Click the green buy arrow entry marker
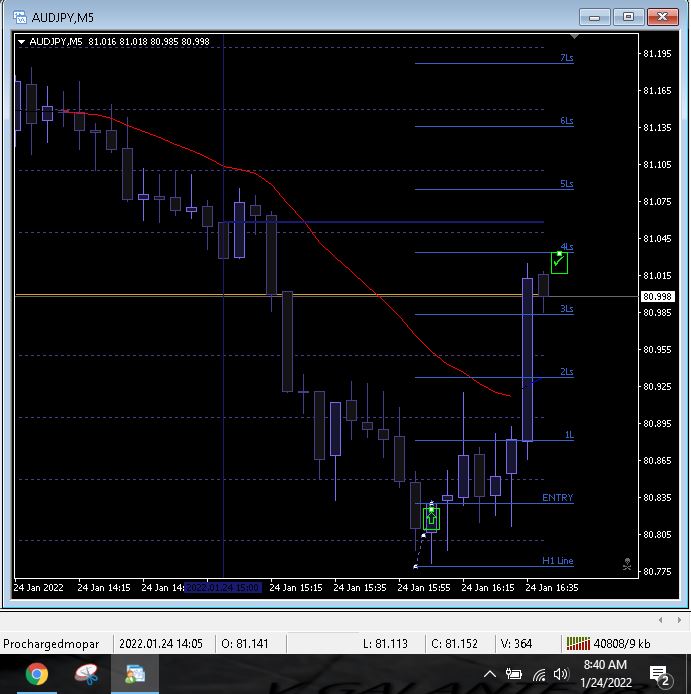Image resolution: width=691 pixels, height=694 pixels. [431, 518]
